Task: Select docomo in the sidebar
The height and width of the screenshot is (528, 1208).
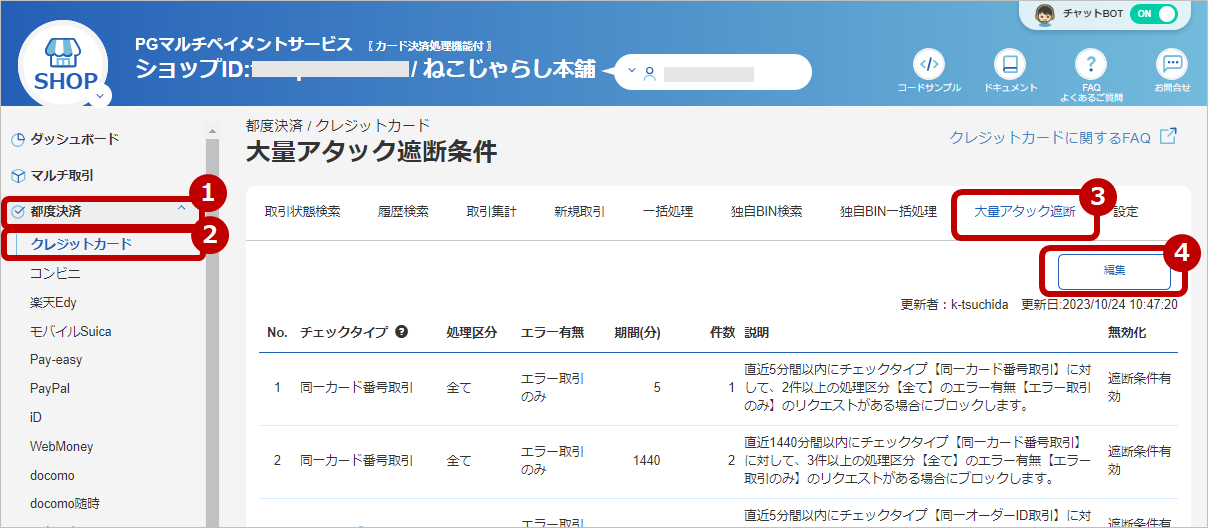Action: pyautogui.click(x=52, y=475)
